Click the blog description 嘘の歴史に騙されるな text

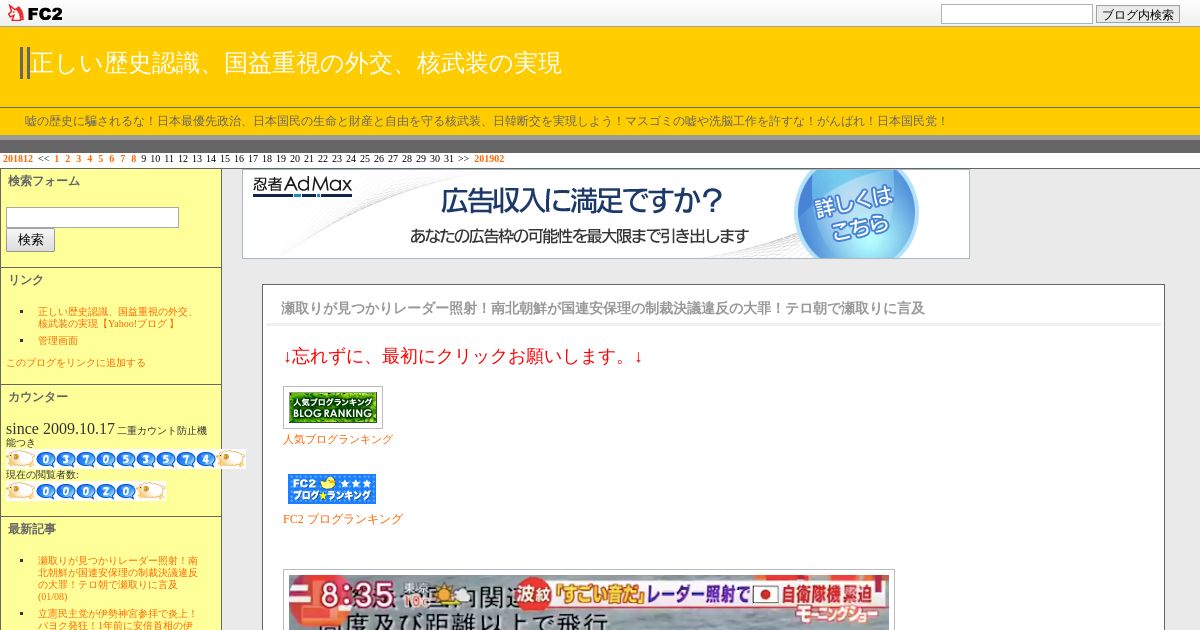pos(486,121)
